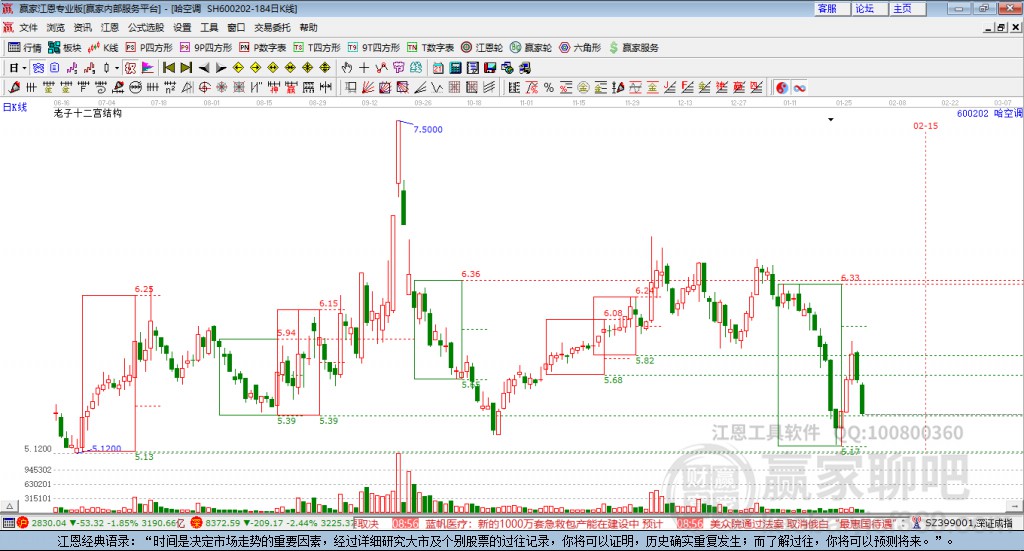Viewport: 1024px width, 551px height.
Task: Launch the 江恩轮 Gann wheel
Action: tap(482, 48)
